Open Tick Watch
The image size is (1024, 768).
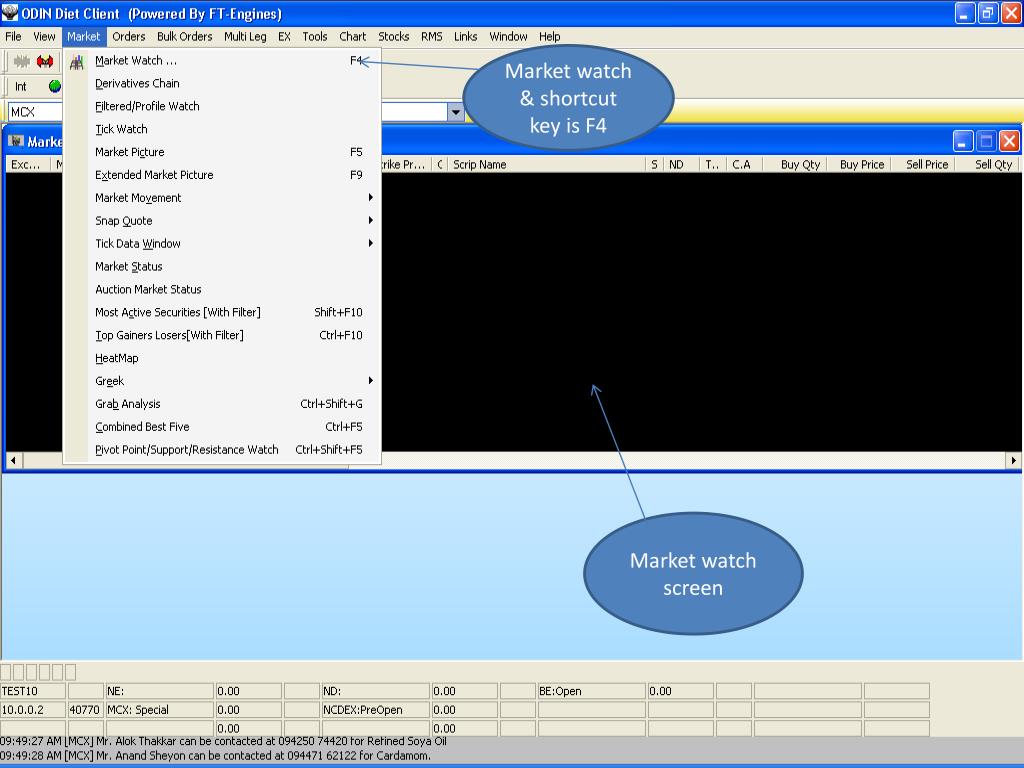point(222,129)
